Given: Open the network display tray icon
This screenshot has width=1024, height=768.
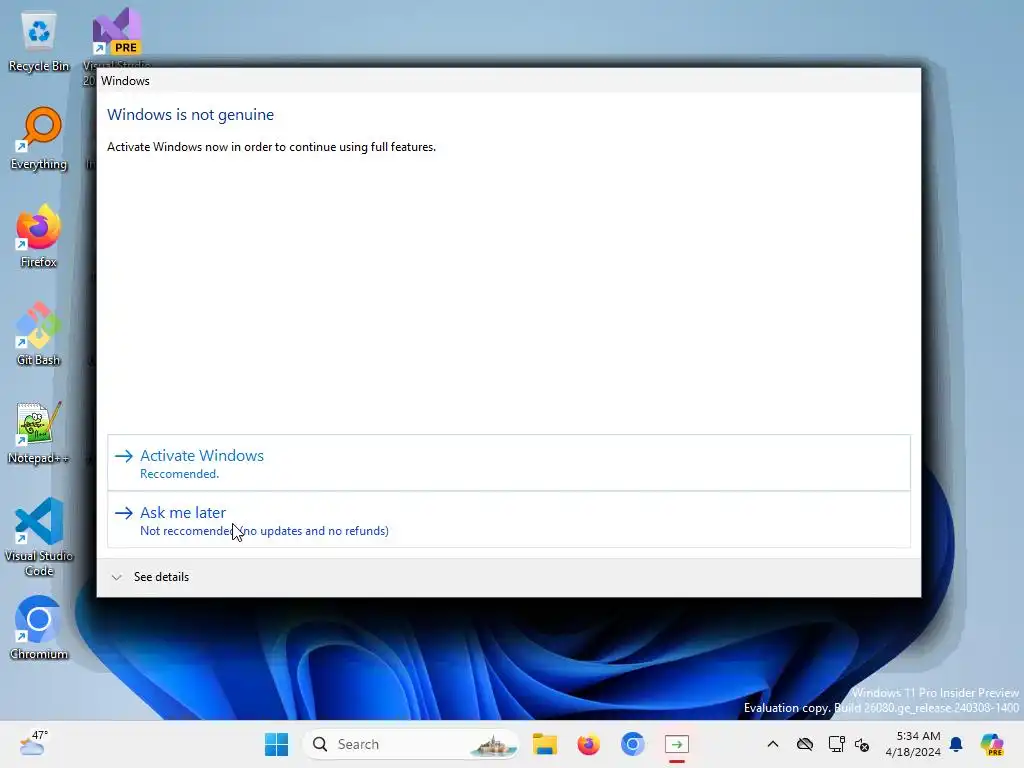Looking at the screenshot, I should [836, 744].
